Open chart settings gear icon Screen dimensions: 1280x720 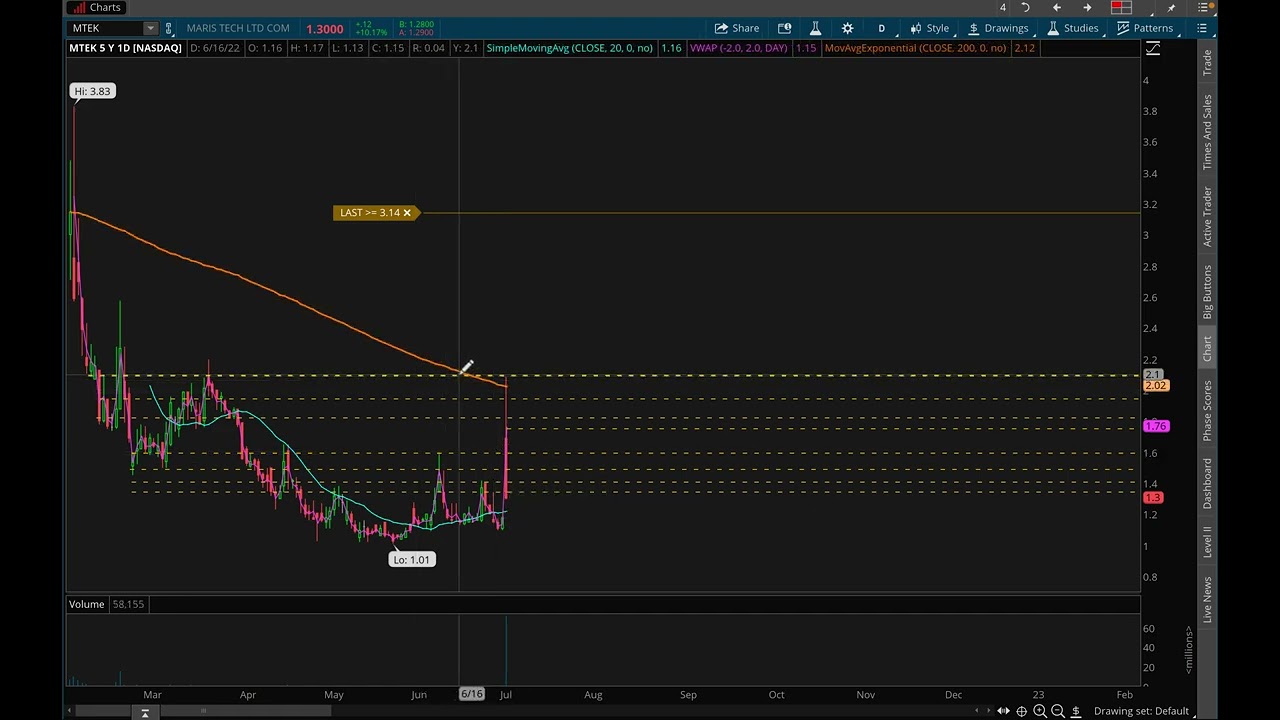tap(847, 28)
